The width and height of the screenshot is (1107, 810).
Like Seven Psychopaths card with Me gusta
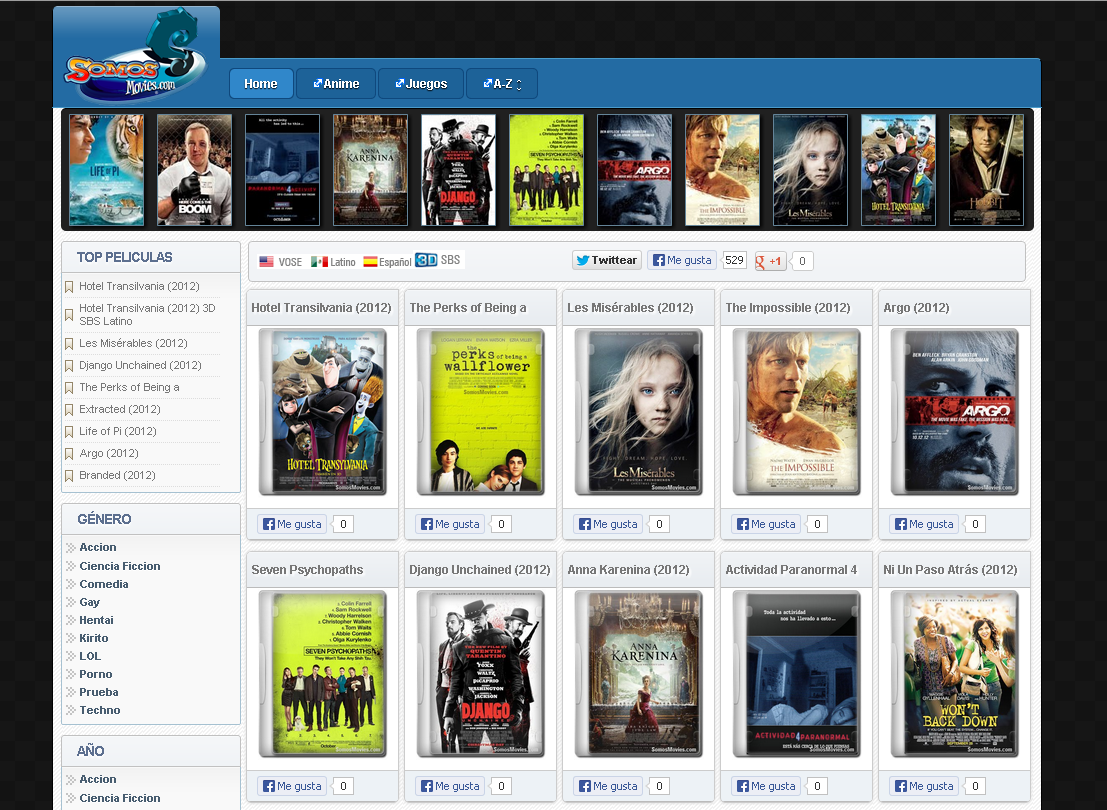tap(292, 786)
